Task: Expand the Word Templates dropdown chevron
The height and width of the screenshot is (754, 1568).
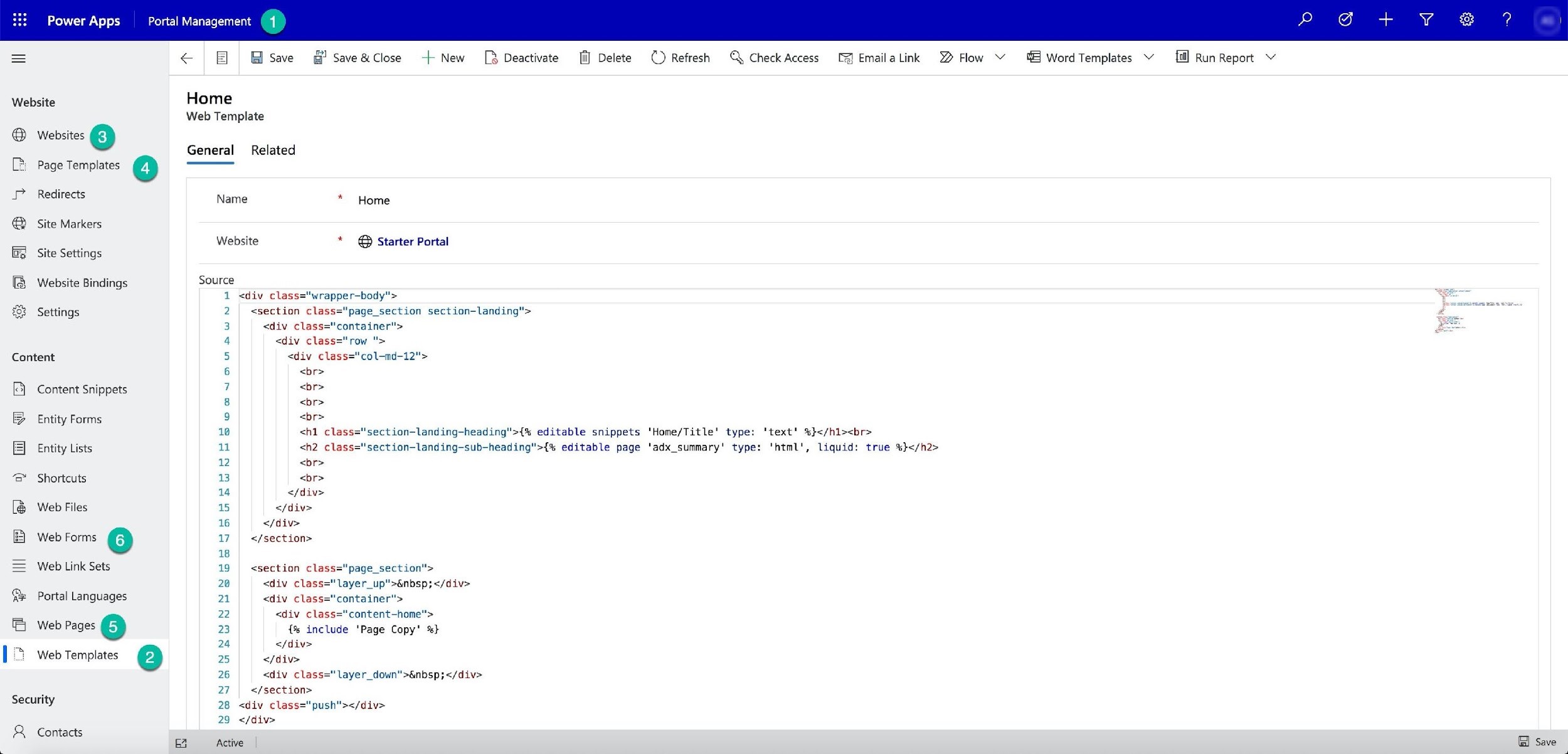Action: coord(1149,57)
